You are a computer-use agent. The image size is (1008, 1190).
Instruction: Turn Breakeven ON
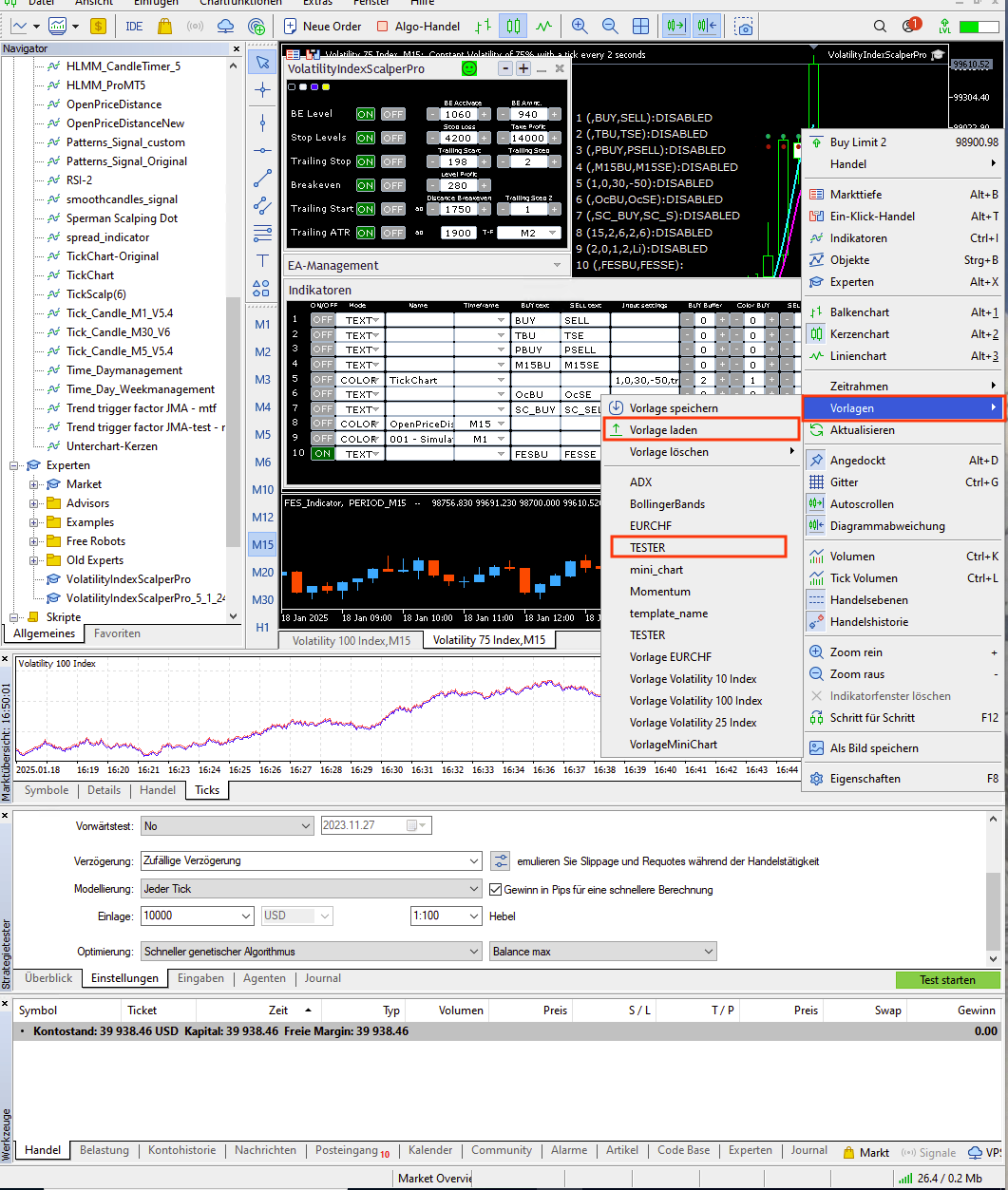pyautogui.click(x=365, y=185)
